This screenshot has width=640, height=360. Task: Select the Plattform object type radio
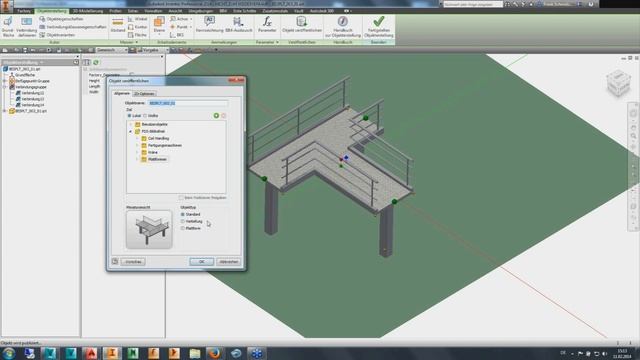tap(183, 228)
